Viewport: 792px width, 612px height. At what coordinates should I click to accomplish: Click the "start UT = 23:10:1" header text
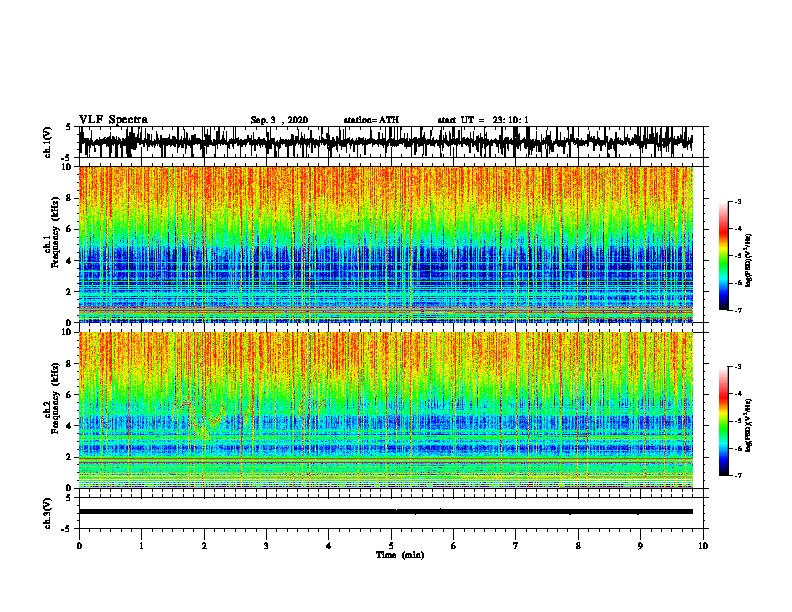(483, 120)
